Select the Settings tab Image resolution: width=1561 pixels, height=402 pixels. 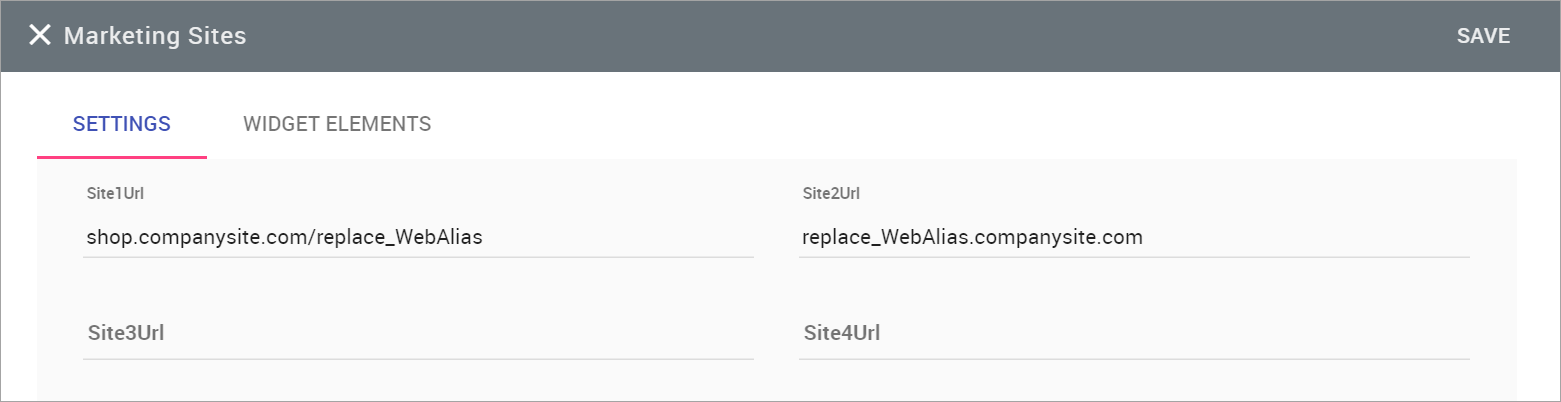coord(122,124)
